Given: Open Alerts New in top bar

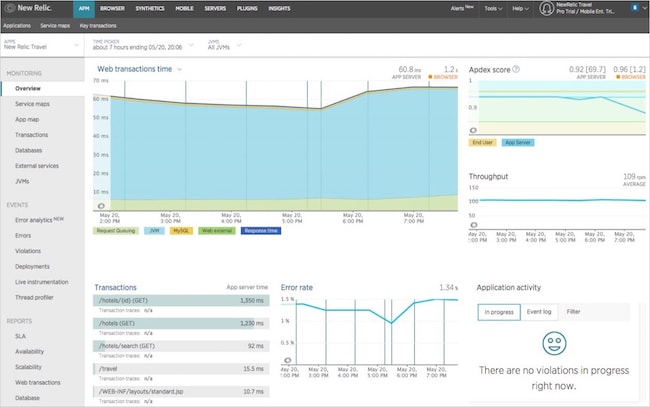Looking at the screenshot, I should point(462,8).
